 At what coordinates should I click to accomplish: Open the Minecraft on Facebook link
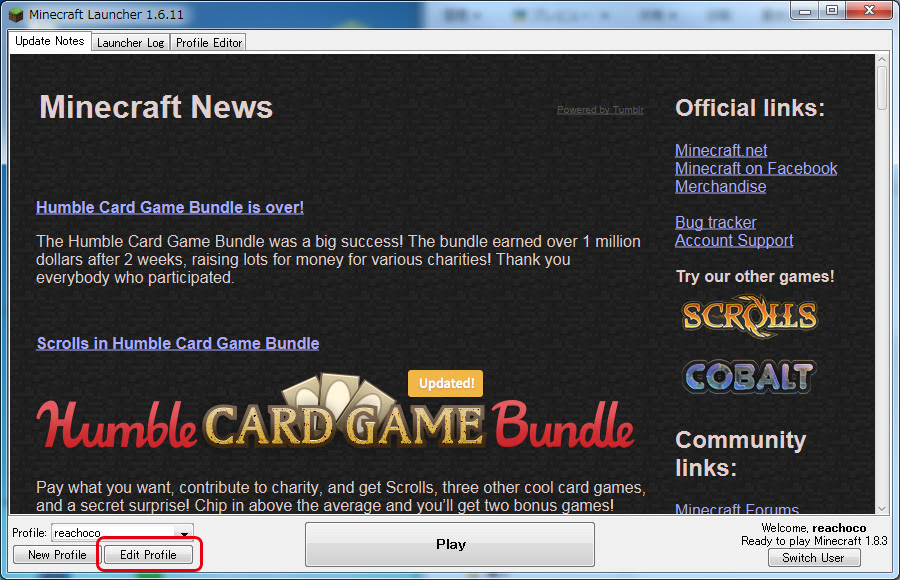coord(756,169)
